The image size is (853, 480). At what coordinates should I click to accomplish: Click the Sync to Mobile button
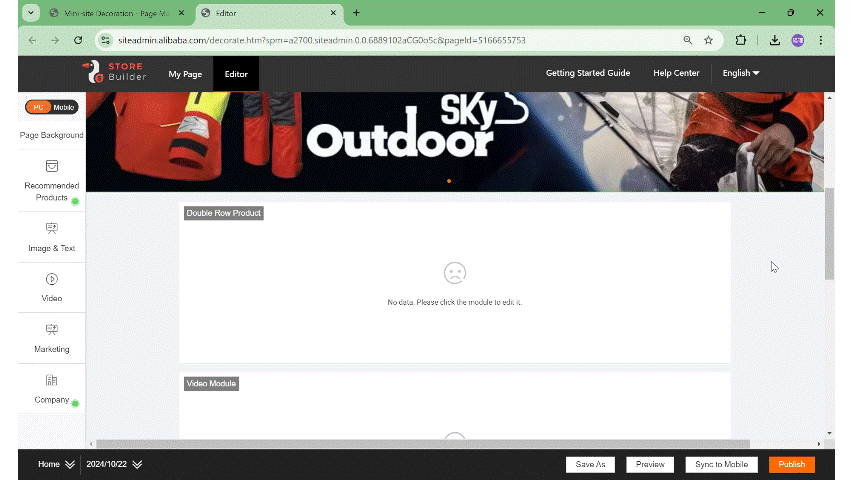tap(721, 464)
